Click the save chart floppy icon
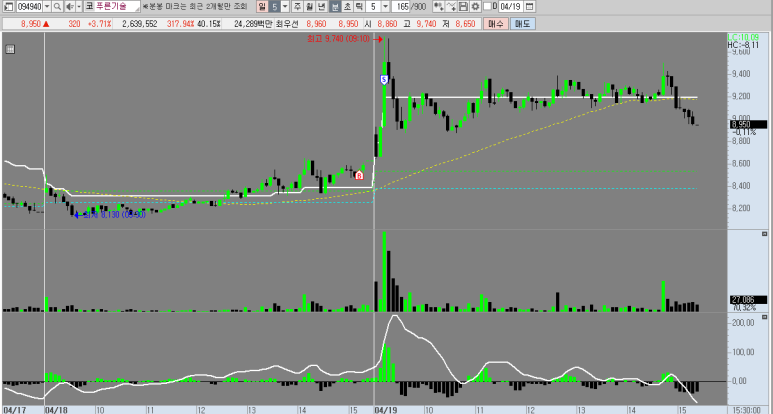773x414 pixels. tap(463, 6)
